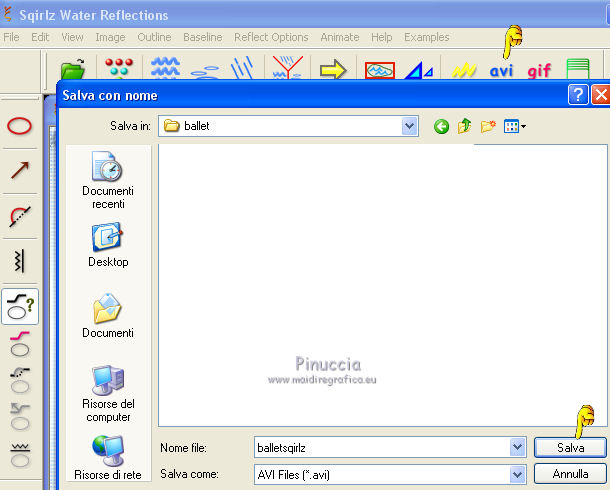Select the rain lines toolbar icon
Screen dimensions: 610x490
click(242, 68)
